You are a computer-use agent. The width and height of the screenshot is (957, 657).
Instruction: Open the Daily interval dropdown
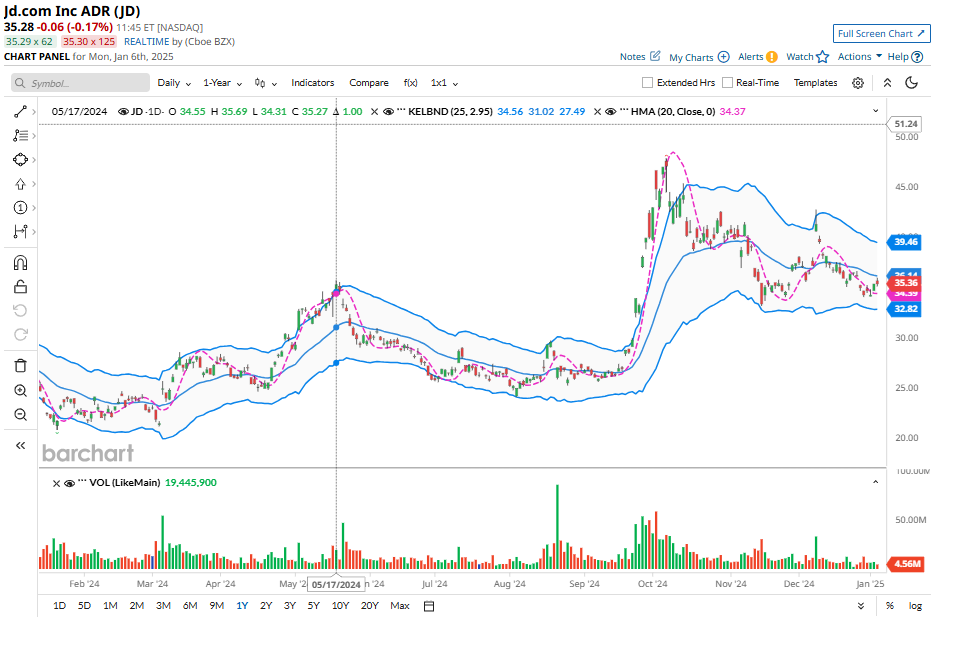(174, 83)
